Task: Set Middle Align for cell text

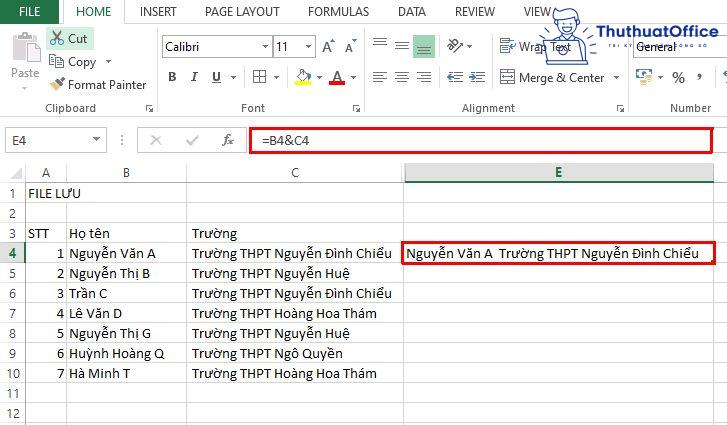Action: click(402, 46)
